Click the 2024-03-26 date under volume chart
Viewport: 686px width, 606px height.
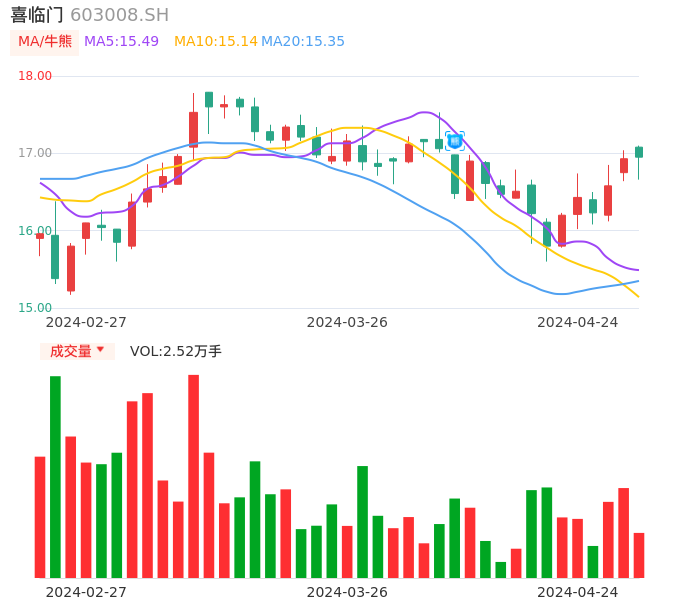(x=347, y=592)
